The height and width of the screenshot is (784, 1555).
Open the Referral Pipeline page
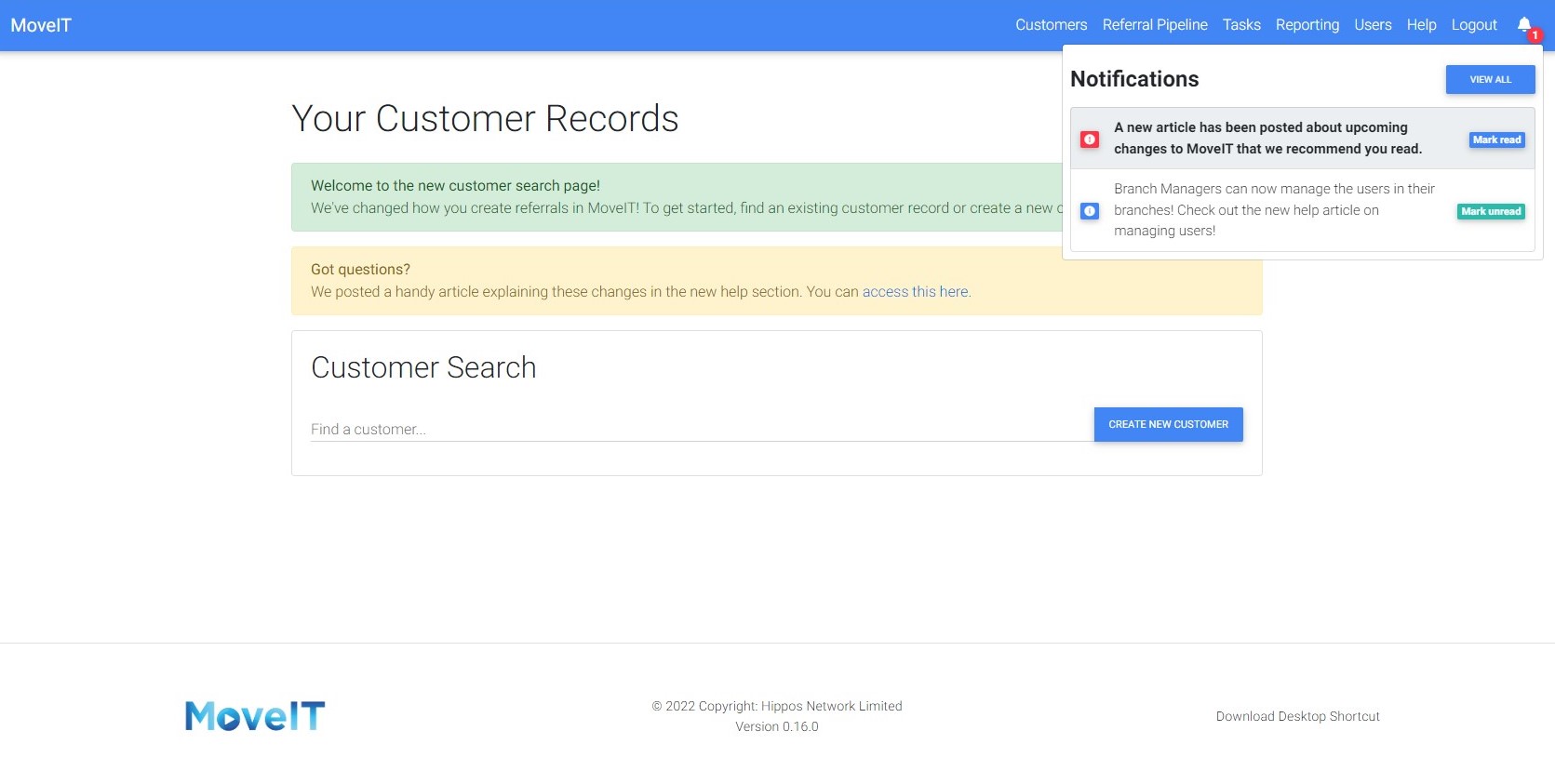tap(1154, 25)
